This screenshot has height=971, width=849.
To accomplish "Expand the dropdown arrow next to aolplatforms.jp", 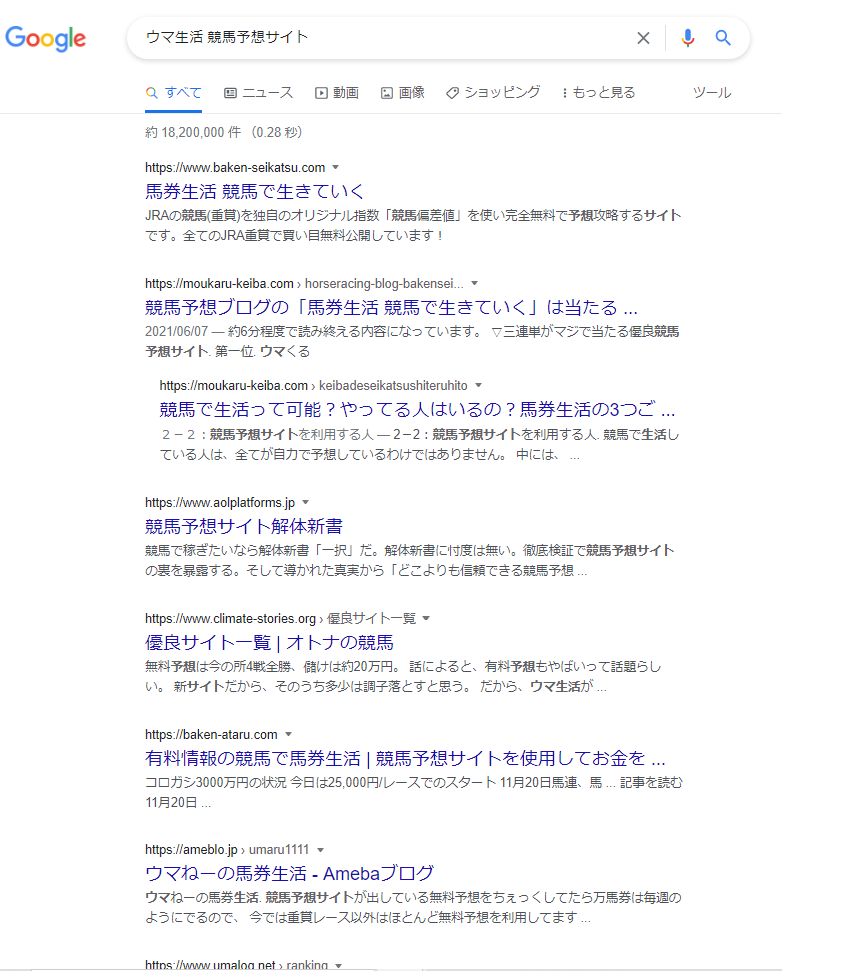I will click(305, 502).
